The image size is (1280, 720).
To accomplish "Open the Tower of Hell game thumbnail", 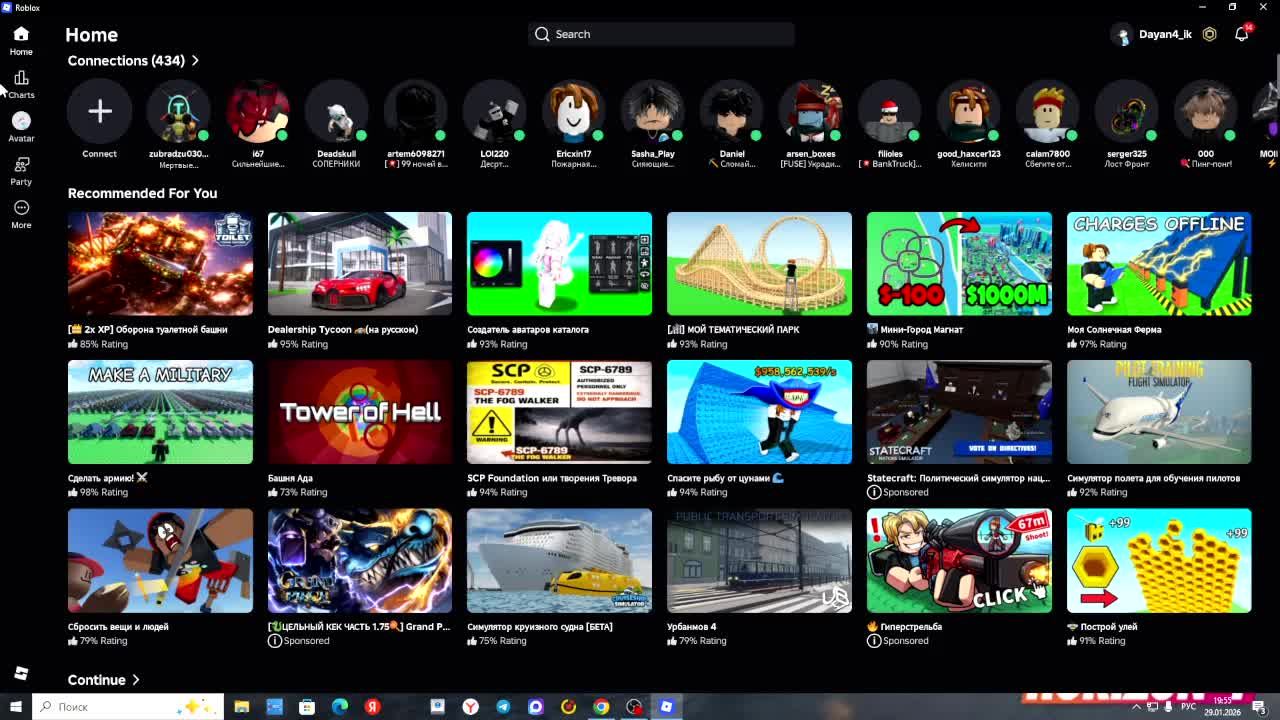I will coord(360,412).
